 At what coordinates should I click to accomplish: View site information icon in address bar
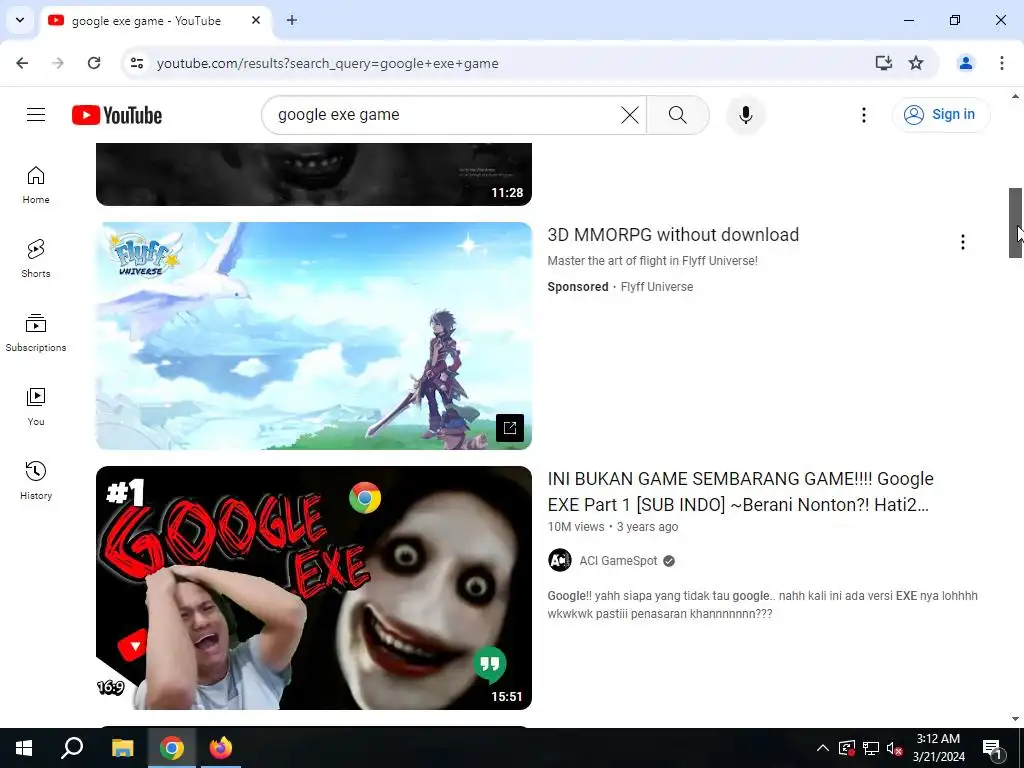[x=136, y=63]
